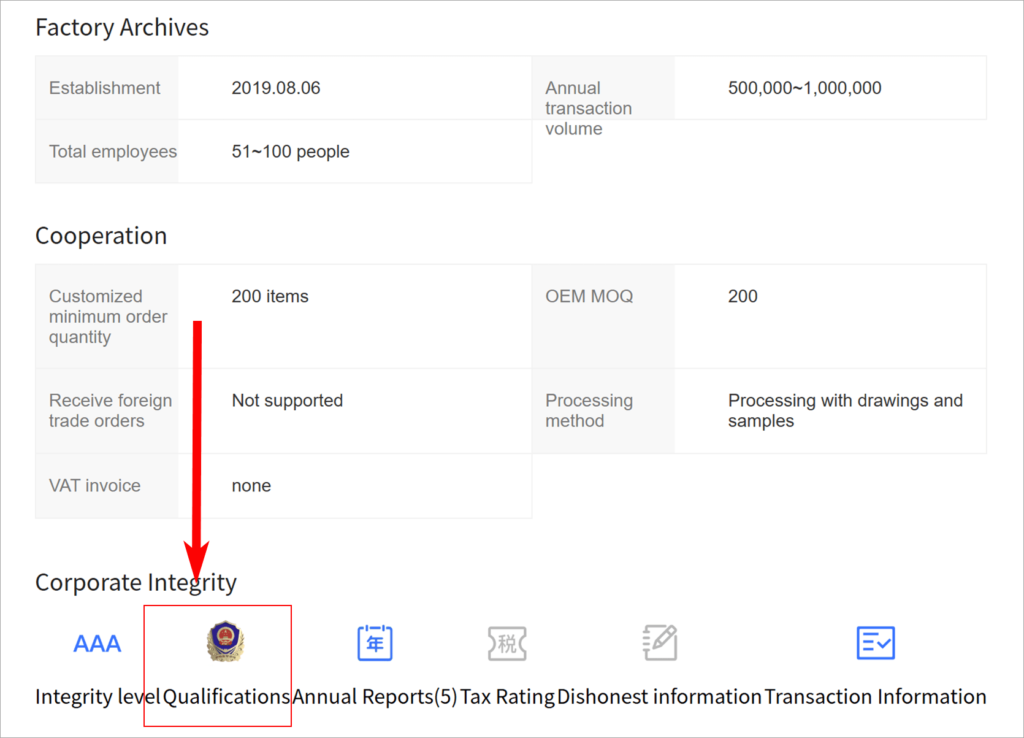View the Annual Reports(5) link
The image size is (1024, 738).
click(375, 696)
